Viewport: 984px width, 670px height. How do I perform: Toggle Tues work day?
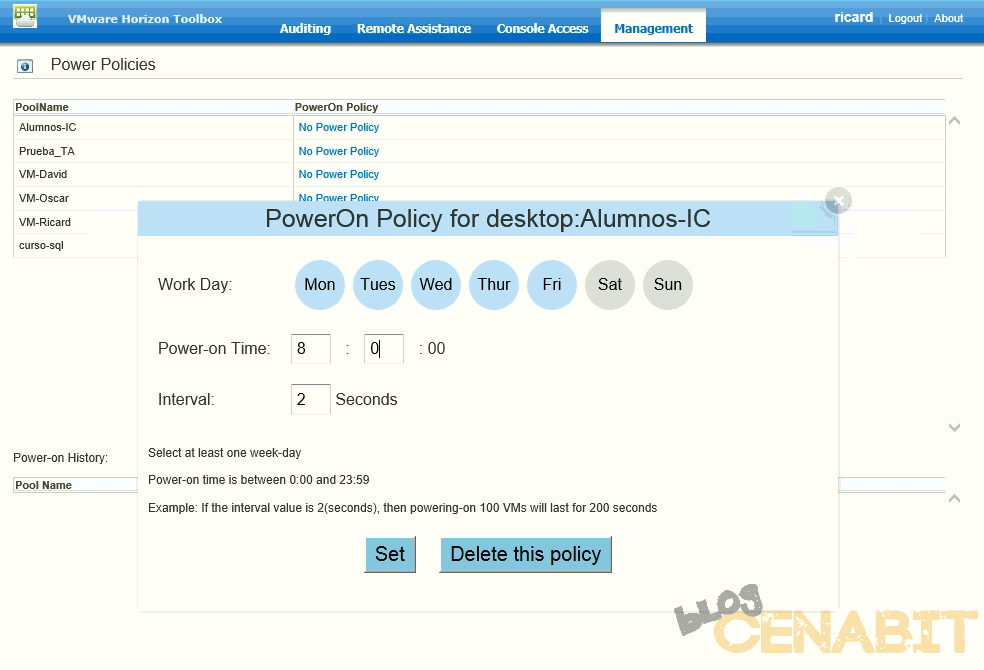378,285
